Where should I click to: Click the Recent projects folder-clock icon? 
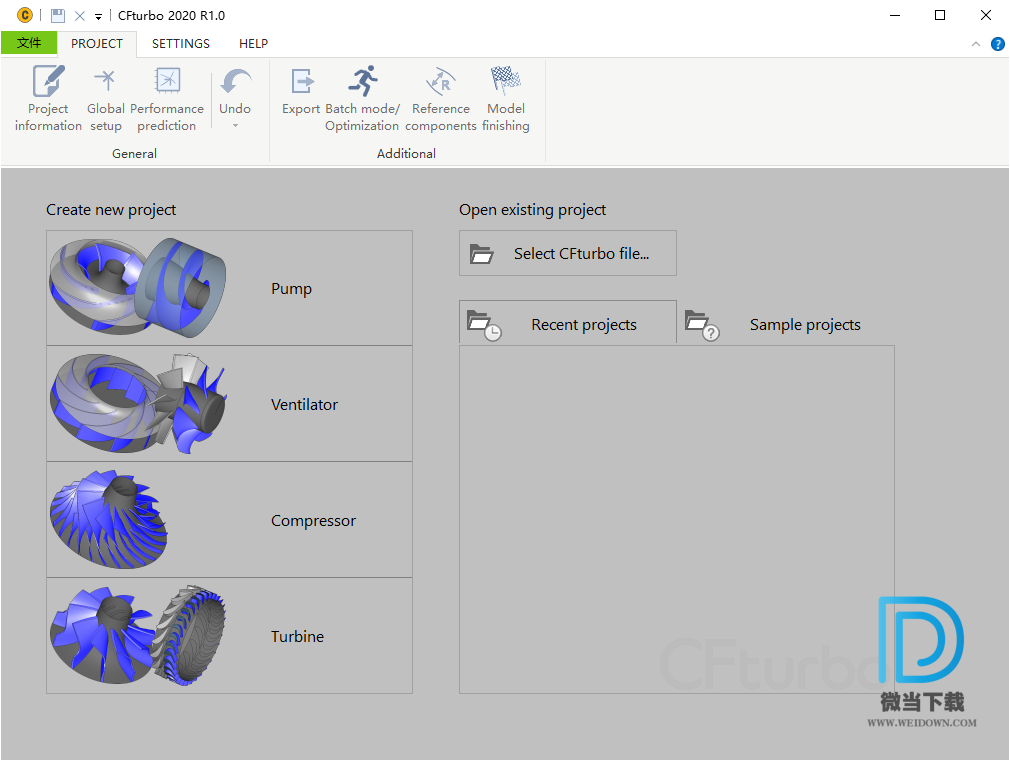pyautogui.click(x=484, y=325)
